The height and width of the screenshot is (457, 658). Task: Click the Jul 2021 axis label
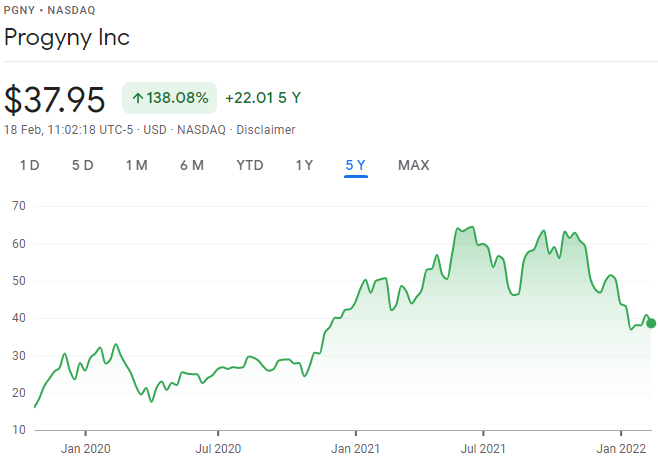click(483, 449)
